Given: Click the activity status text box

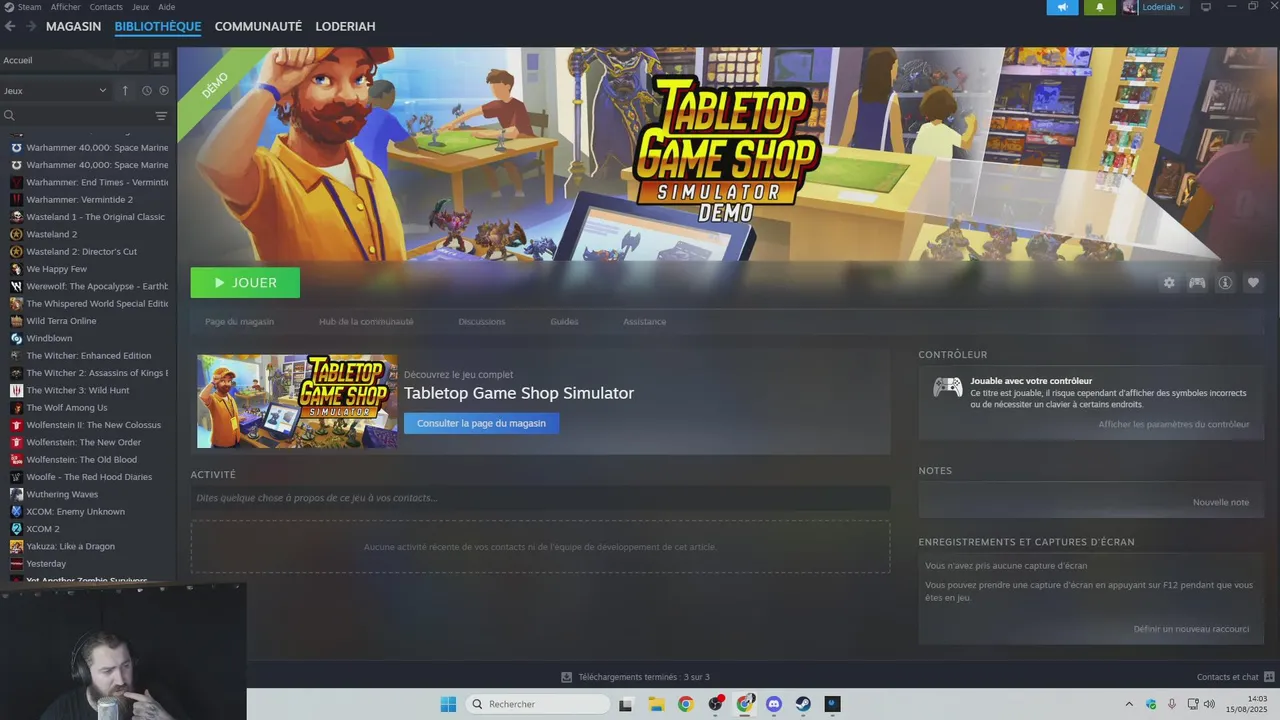Looking at the screenshot, I should click(x=540, y=498).
